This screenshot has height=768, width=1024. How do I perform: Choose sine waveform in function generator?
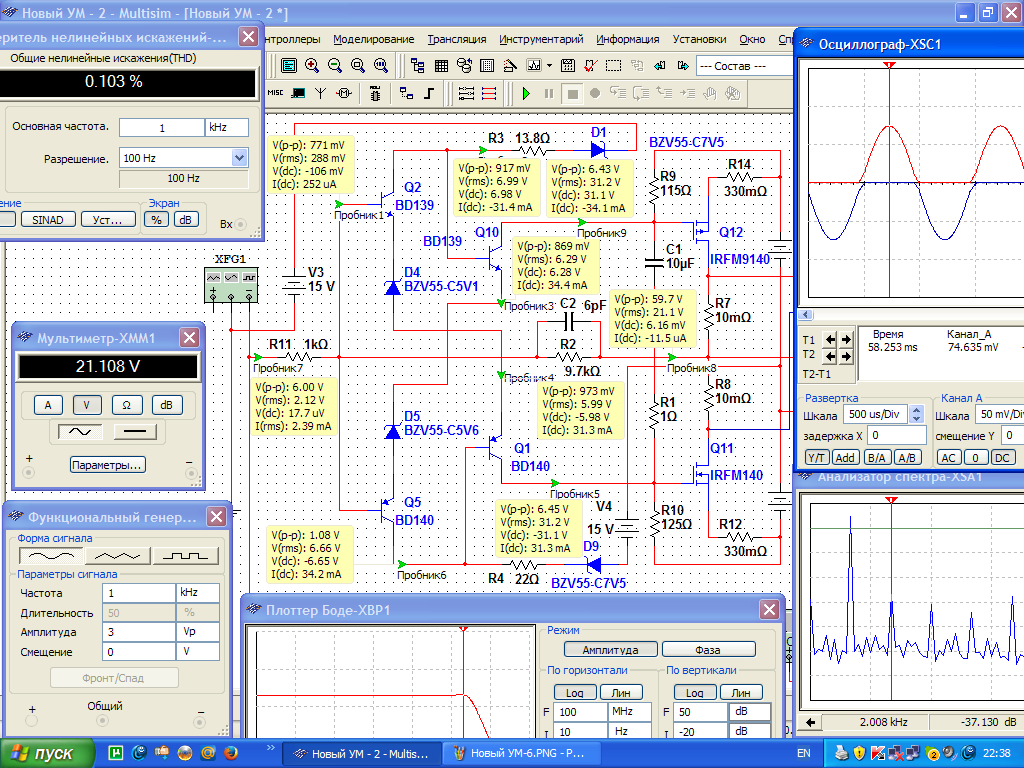point(52,556)
